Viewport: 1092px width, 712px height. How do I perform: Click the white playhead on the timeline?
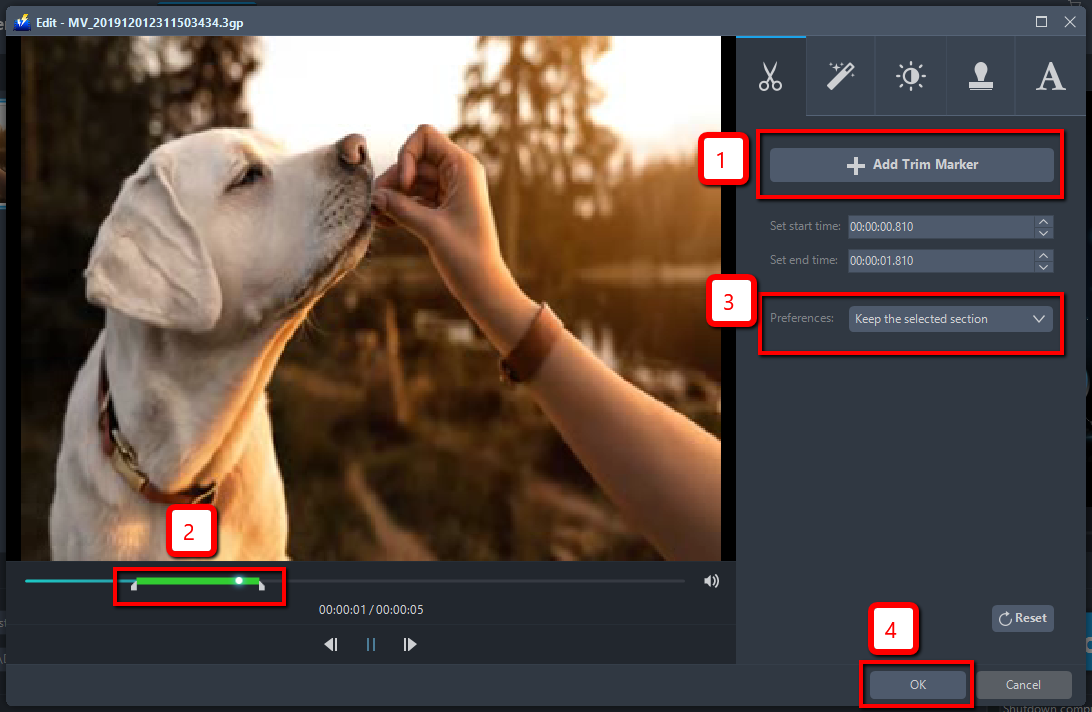tap(239, 580)
